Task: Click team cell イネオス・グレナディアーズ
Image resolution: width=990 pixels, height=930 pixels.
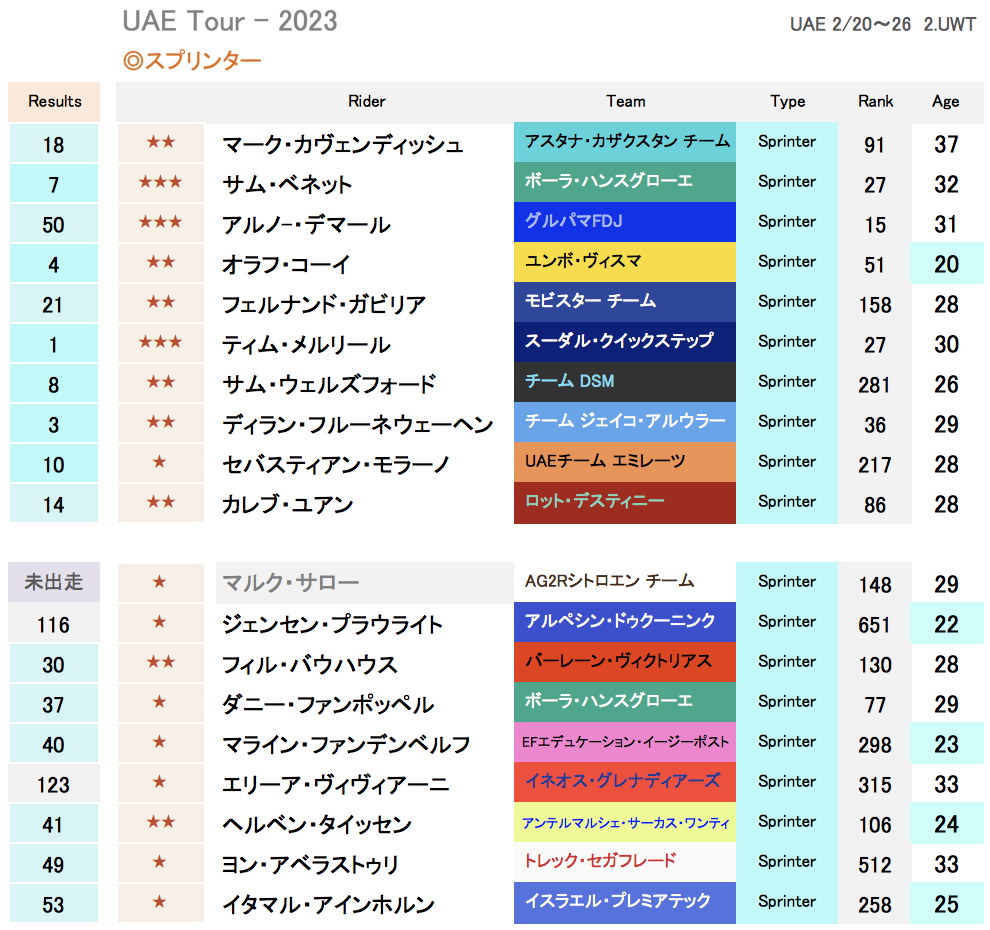Action: tap(625, 782)
